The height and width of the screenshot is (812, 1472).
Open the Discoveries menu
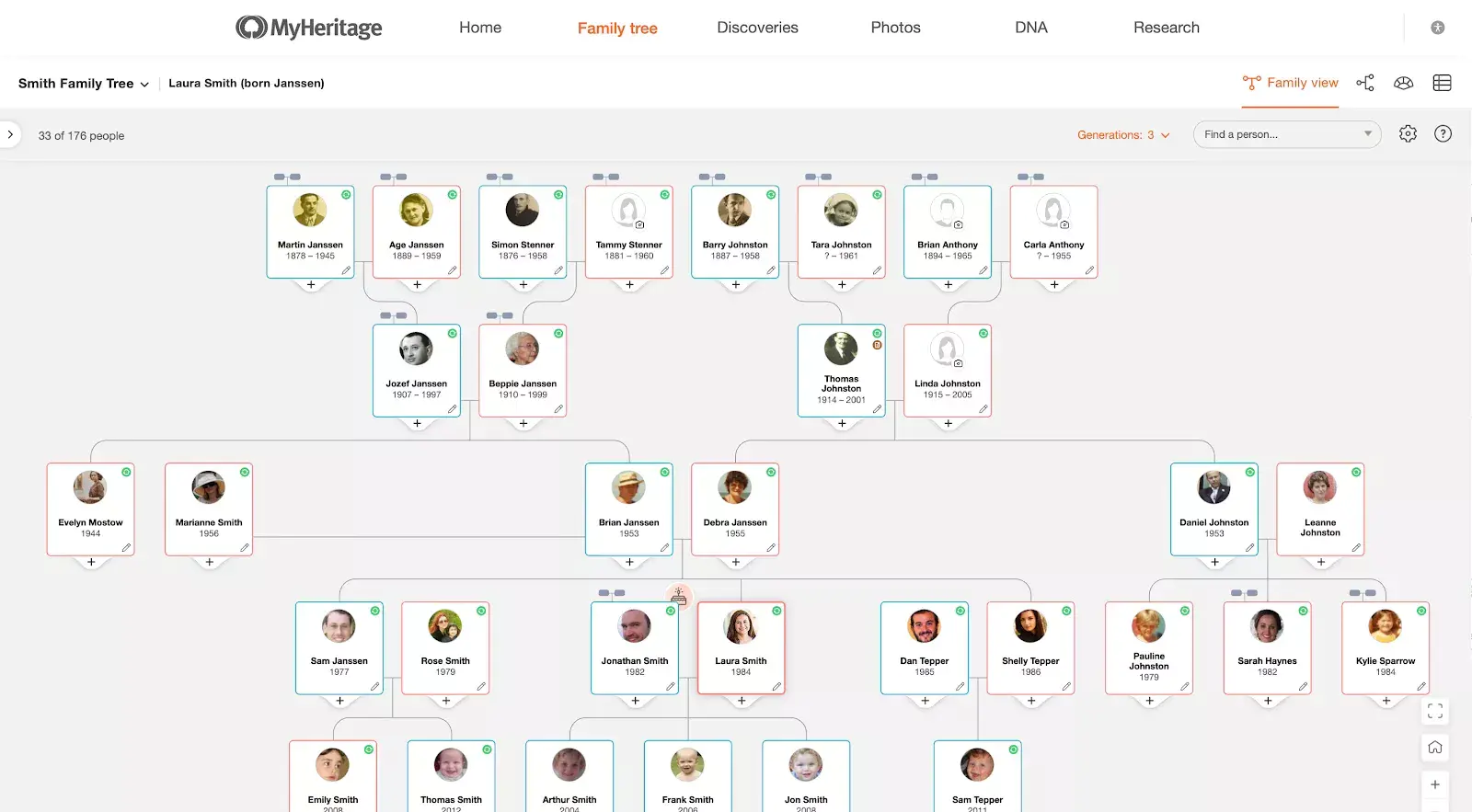tap(757, 28)
